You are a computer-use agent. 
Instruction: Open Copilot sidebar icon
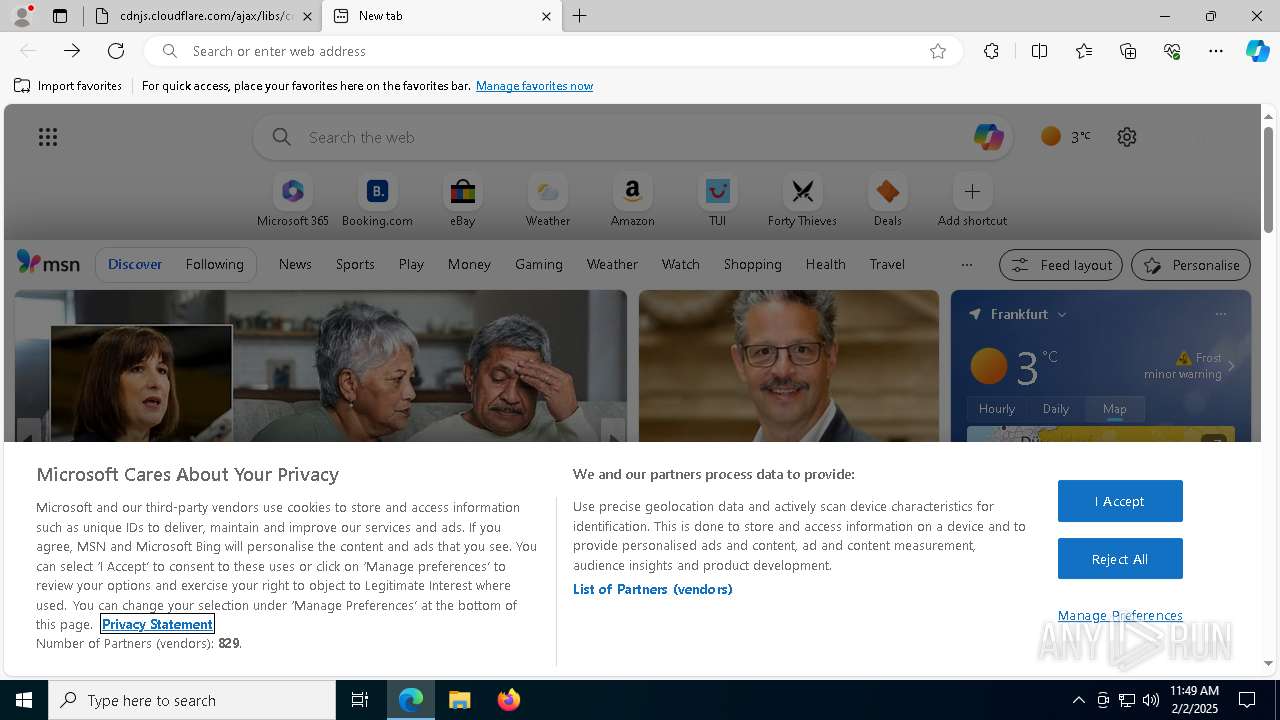coord(1258,51)
